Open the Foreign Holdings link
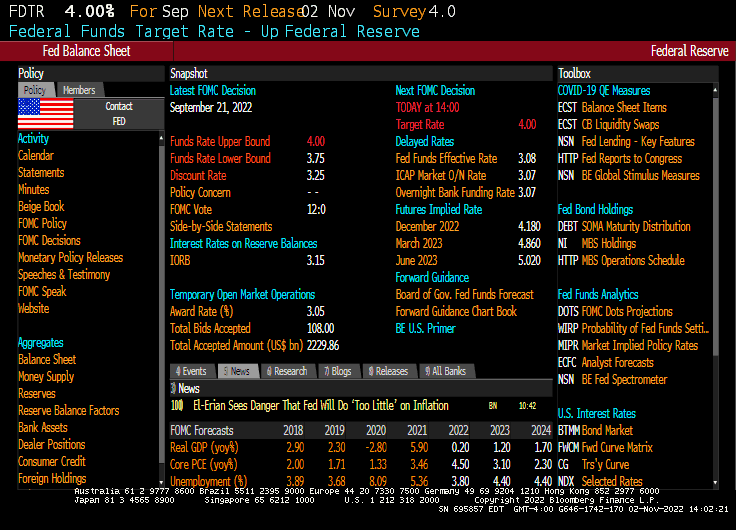The image size is (736, 530). coord(52,478)
